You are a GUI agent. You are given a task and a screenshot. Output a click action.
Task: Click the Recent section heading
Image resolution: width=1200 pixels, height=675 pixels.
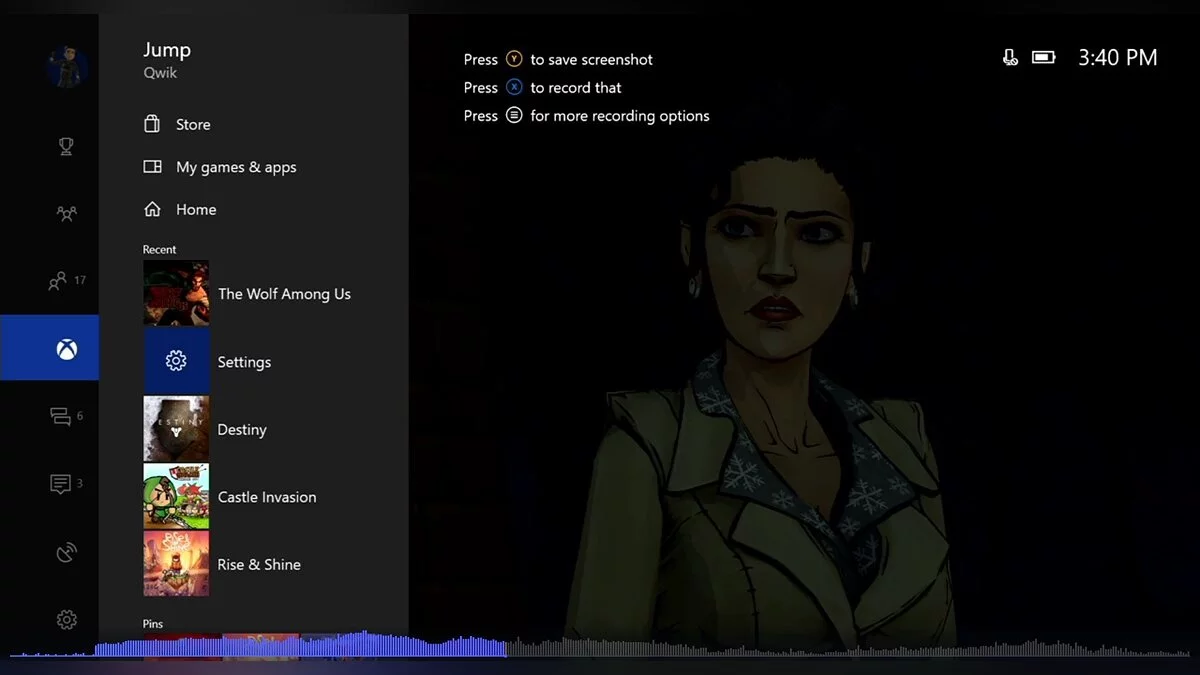pyautogui.click(x=159, y=250)
